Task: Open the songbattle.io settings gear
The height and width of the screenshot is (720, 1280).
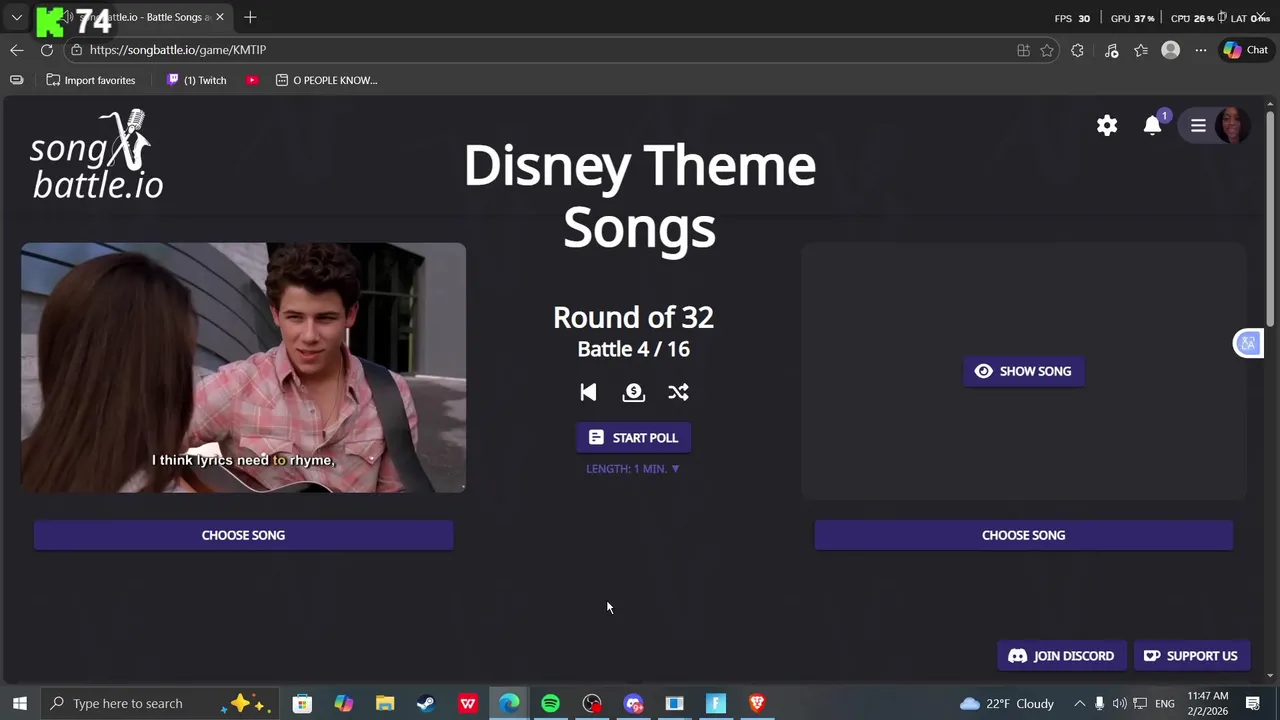Action: click(x=1107, y=125)
